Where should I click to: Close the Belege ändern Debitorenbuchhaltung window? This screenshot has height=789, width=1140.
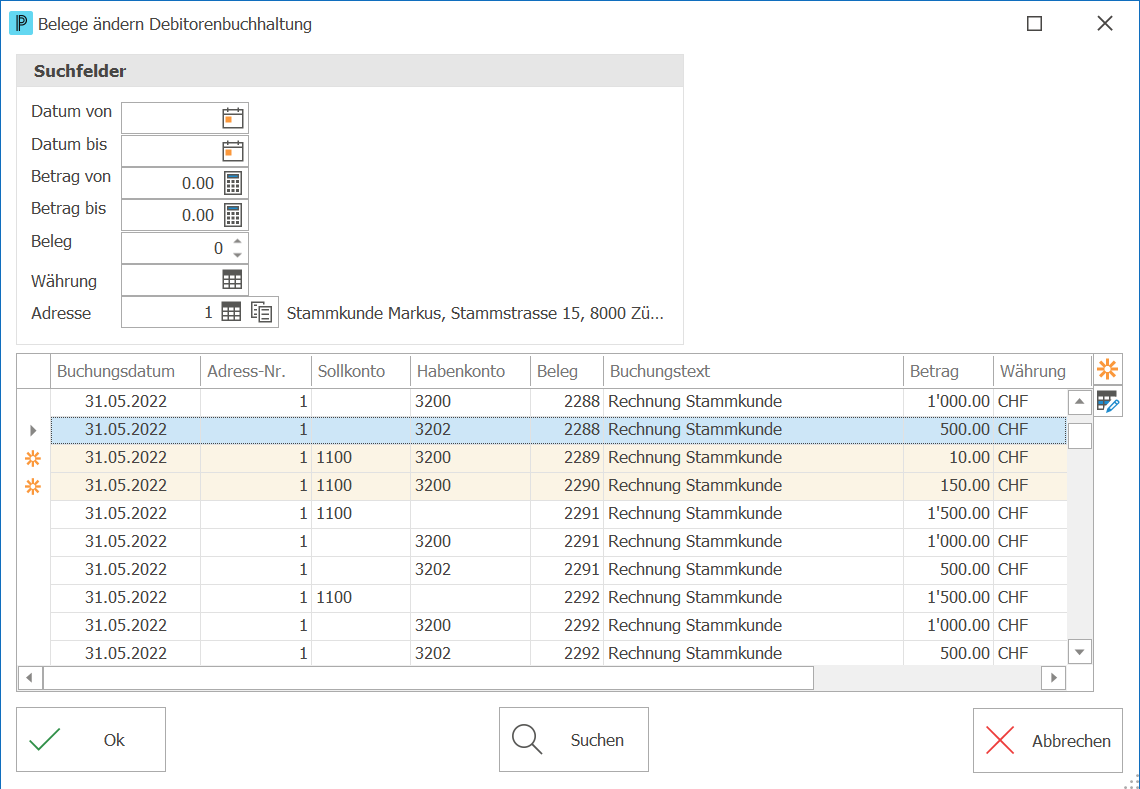pos(1105,24)
